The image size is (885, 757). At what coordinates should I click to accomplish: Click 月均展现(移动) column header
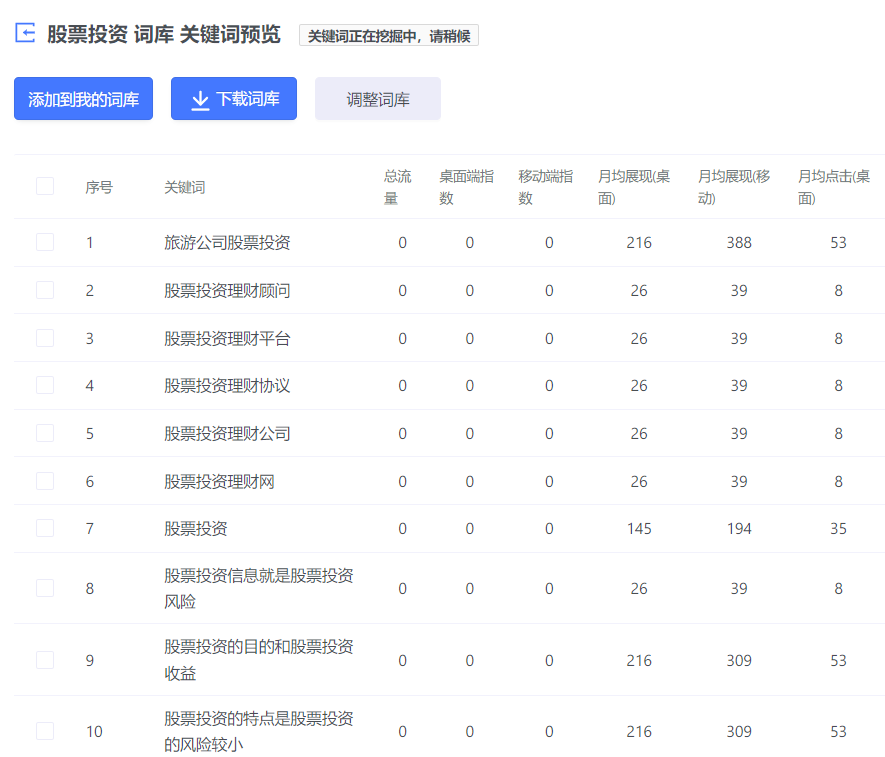pyautogui.click(x=734, y=187)
